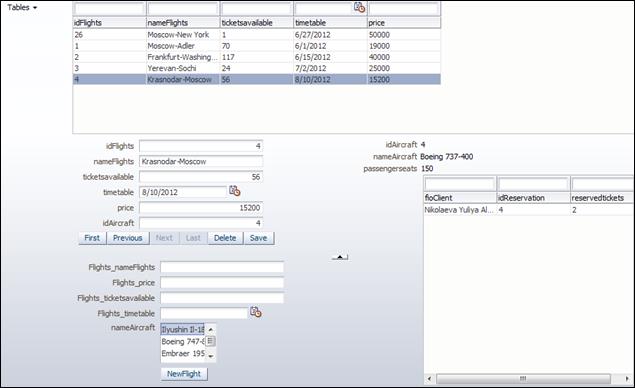Image resolution: width=635 pixels, height=388 pixels.
Task: Collapse the splitter arrow handle
Action: 340,257
